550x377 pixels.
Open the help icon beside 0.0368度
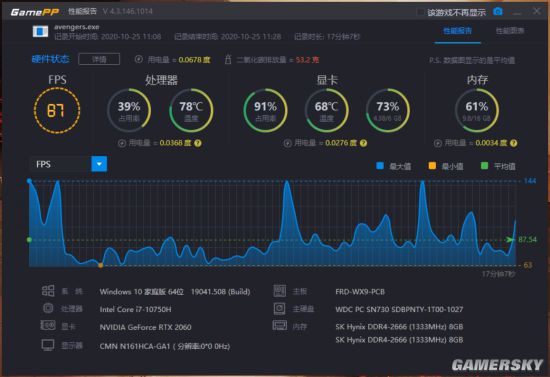tap(198, 143)
